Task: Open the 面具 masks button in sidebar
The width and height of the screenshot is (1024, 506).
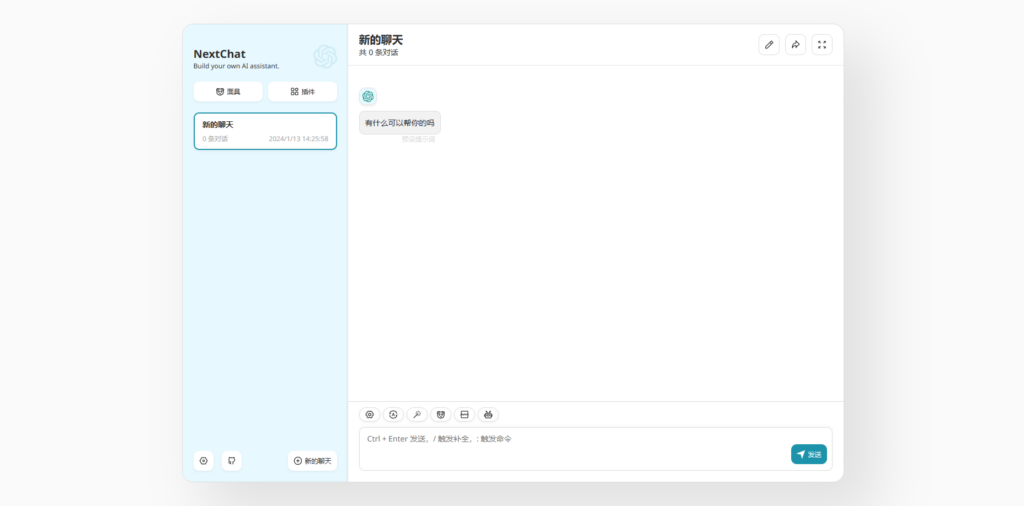Action: click(x=228, y=92)
